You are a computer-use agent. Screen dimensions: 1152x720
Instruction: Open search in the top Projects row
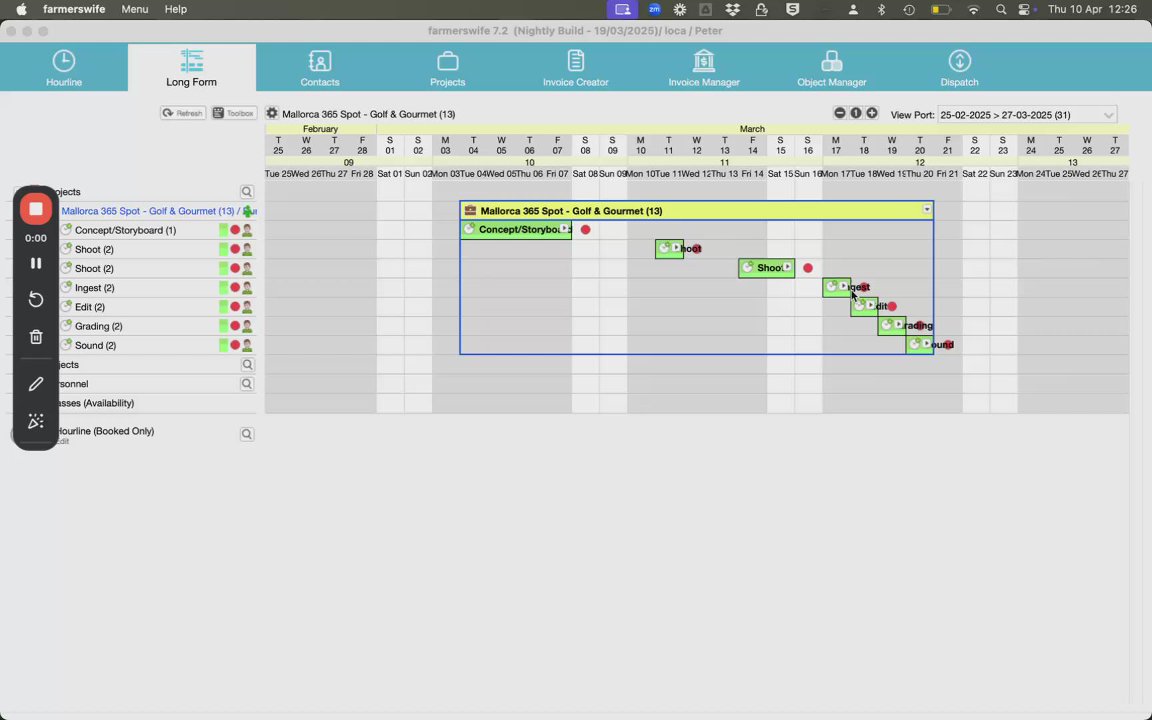tap(247, 192)
